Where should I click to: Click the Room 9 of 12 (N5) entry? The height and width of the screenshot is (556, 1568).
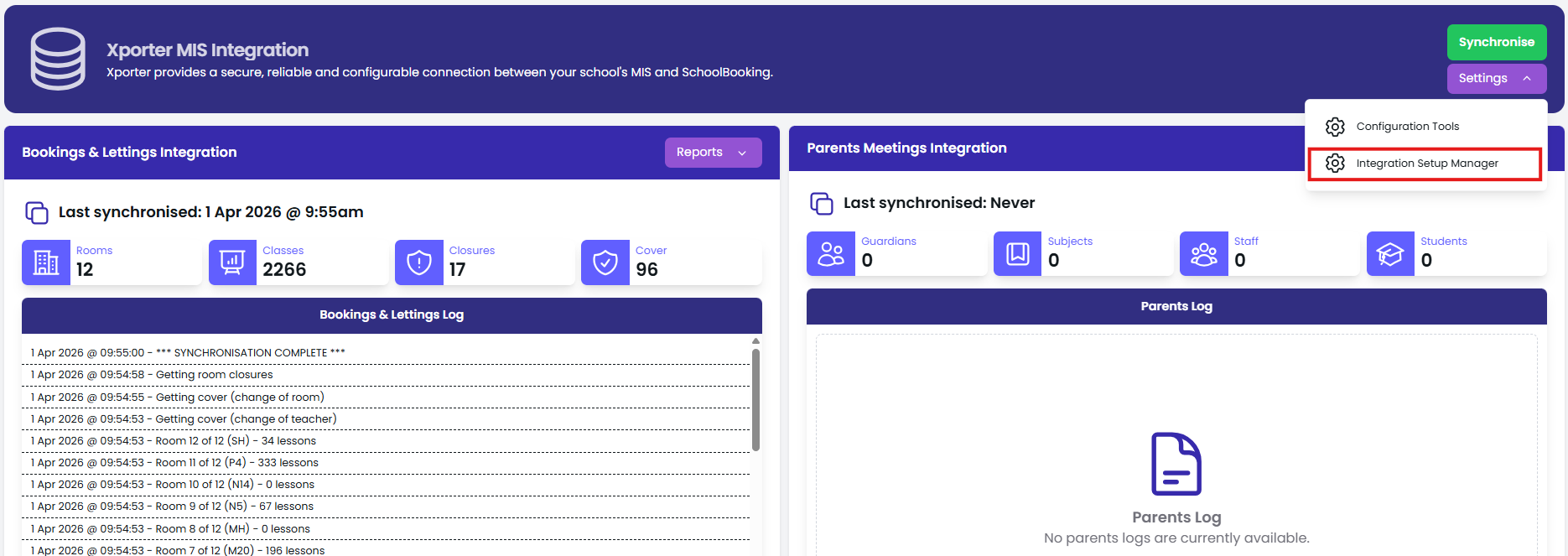(386, 507)
